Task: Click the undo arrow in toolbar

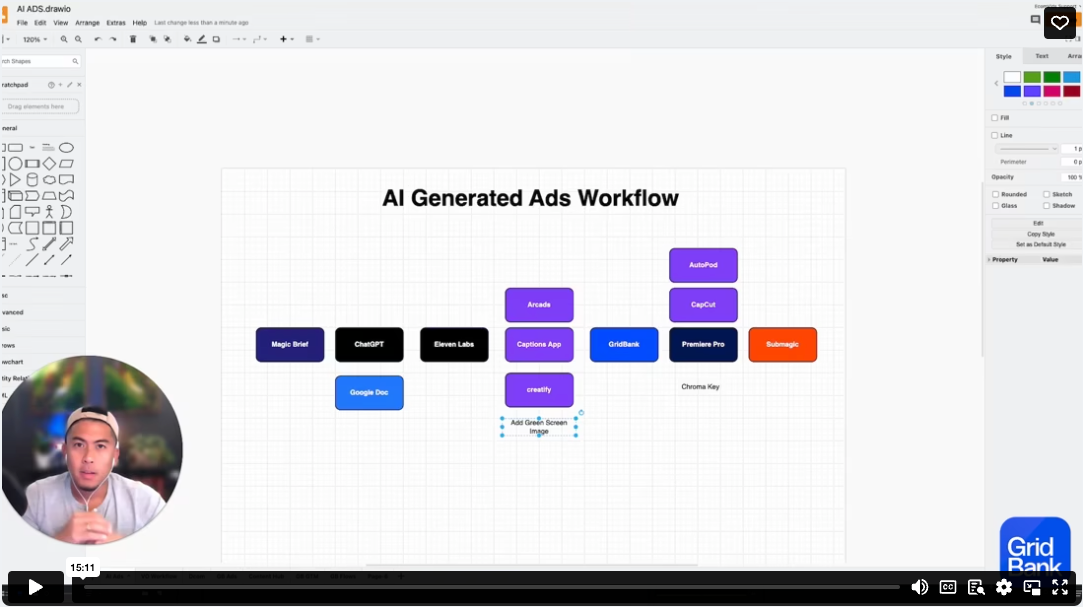Action: pyautogui.click(x=97, y=39)
